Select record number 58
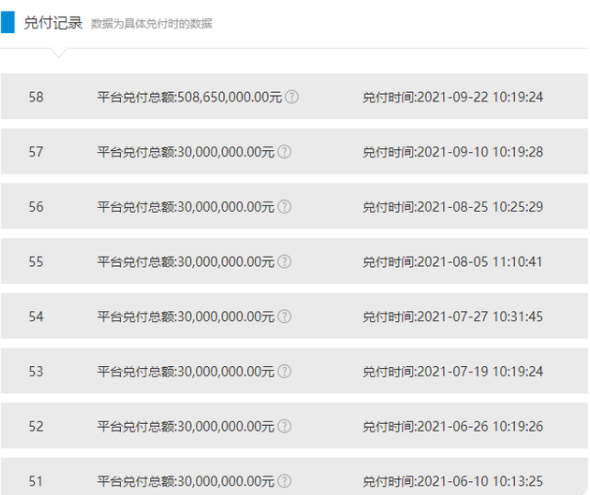 (36, 97)
